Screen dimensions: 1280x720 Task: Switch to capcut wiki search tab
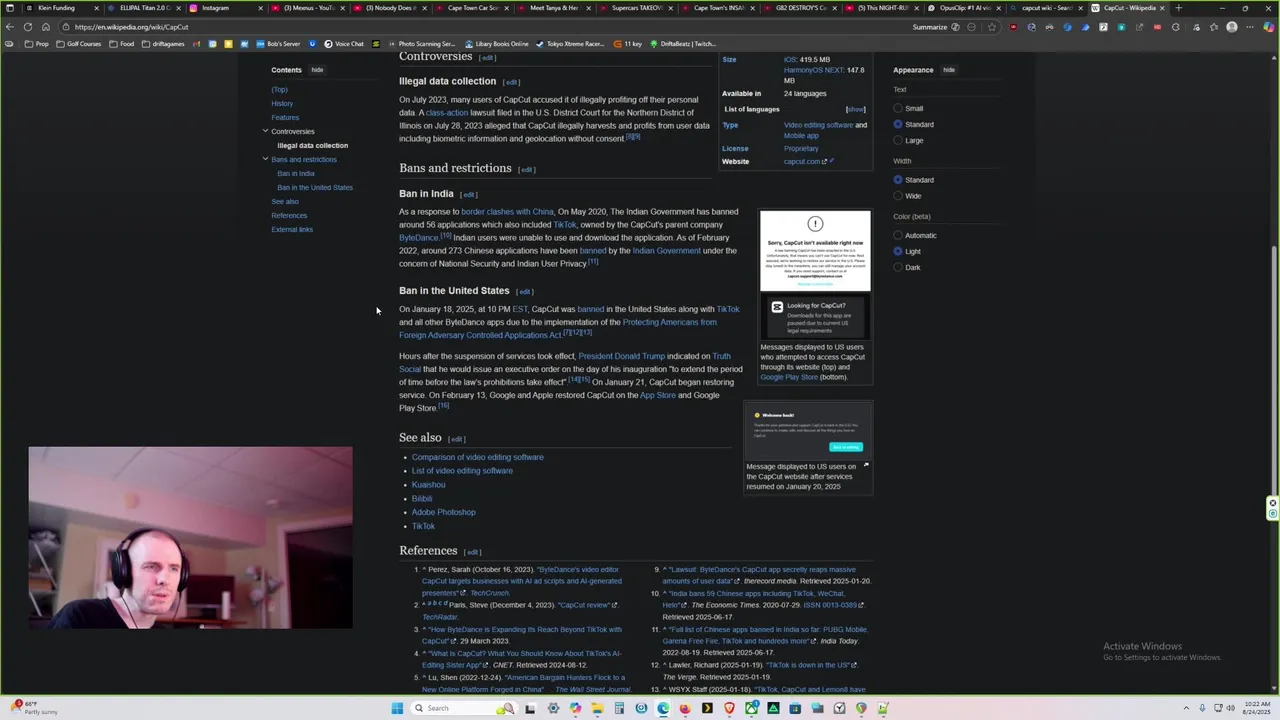[1045, 8]
